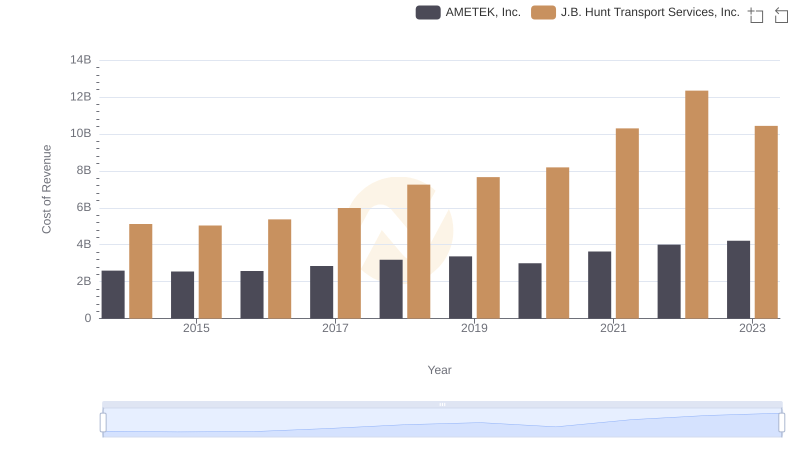800x461 pixels.
Task: Click the 2015 x-axis label
Action: point(196,328)
